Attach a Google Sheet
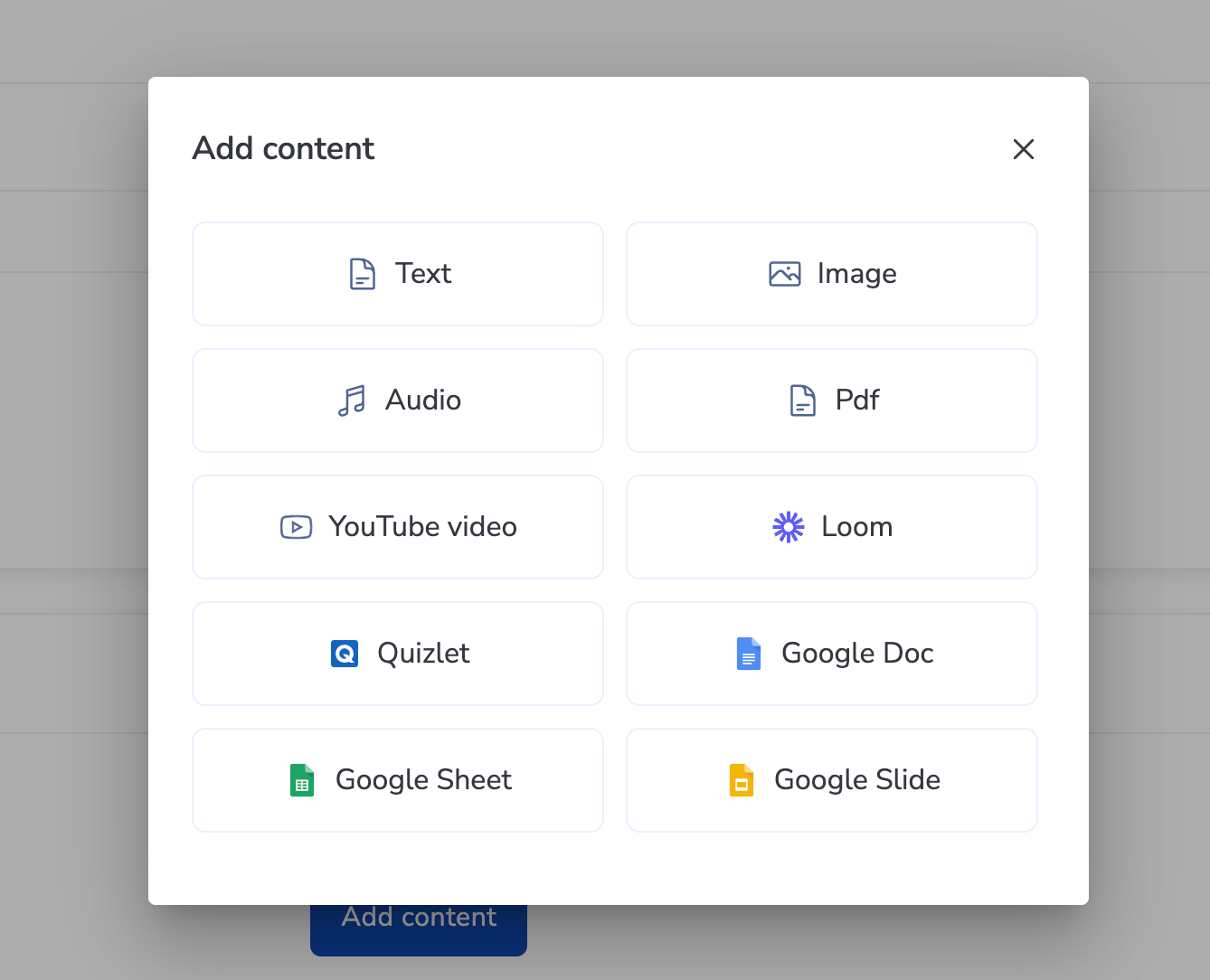Viewport: 1210px width, 980px height. (x=398, y=780)
